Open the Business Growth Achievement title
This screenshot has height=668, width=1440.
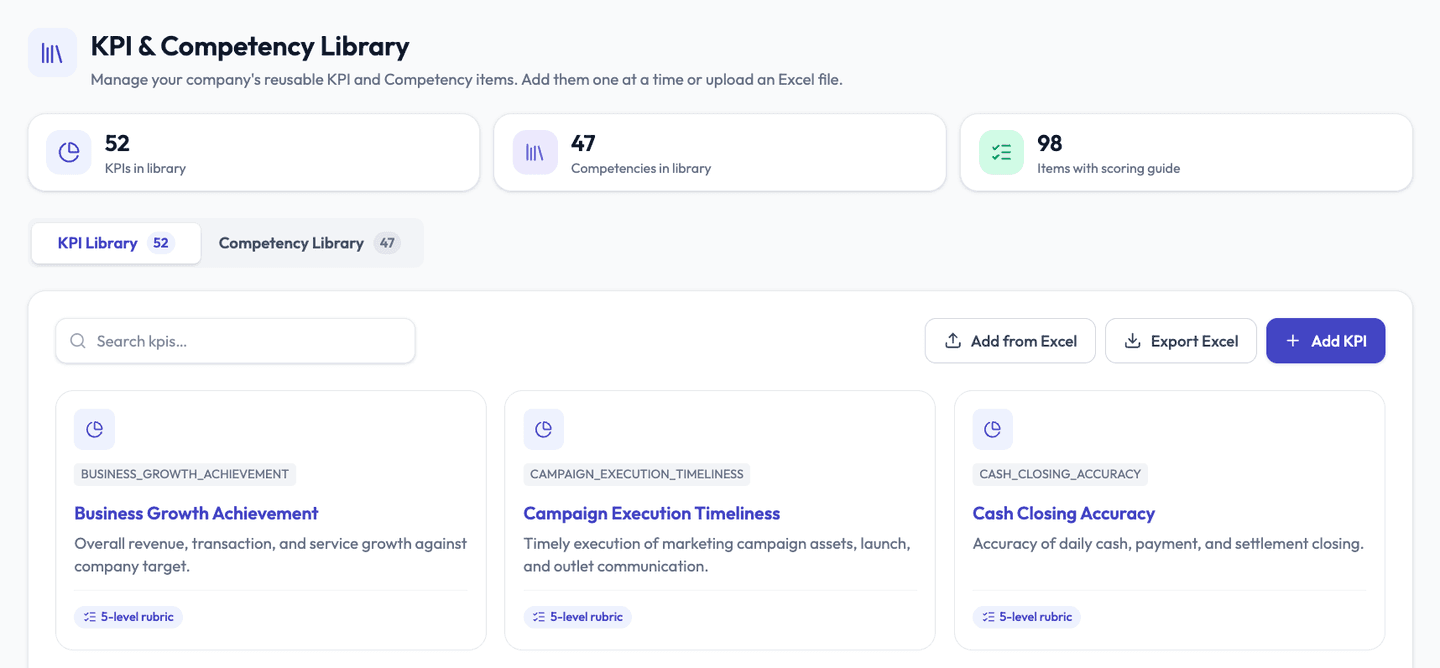point(196,513)
